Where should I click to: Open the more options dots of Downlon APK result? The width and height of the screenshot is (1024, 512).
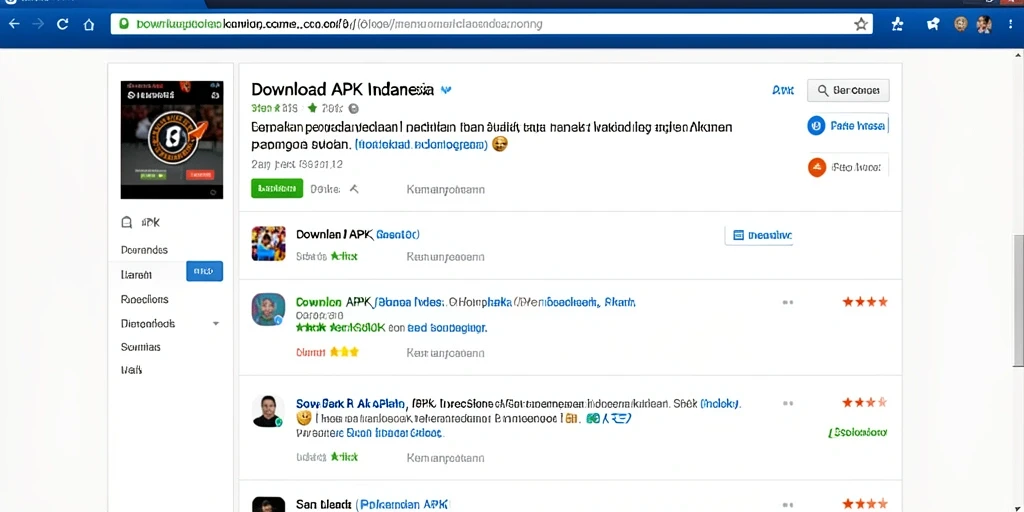point(788,302)
